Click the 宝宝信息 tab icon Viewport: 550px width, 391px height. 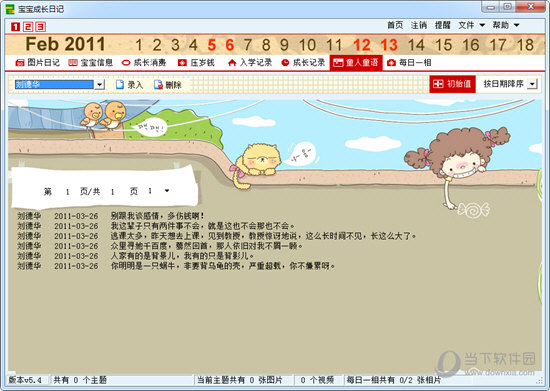[x=73, y=63]
